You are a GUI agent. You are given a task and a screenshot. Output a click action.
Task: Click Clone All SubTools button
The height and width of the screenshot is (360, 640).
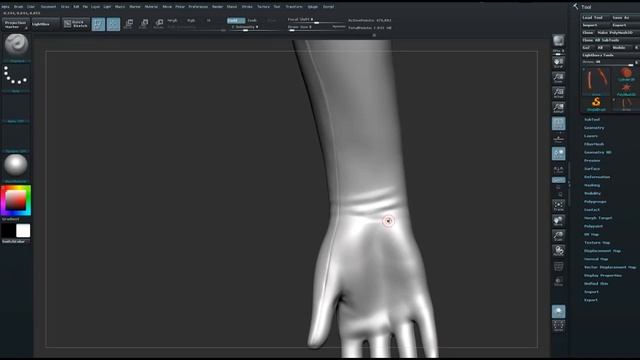tap(610, 40)
